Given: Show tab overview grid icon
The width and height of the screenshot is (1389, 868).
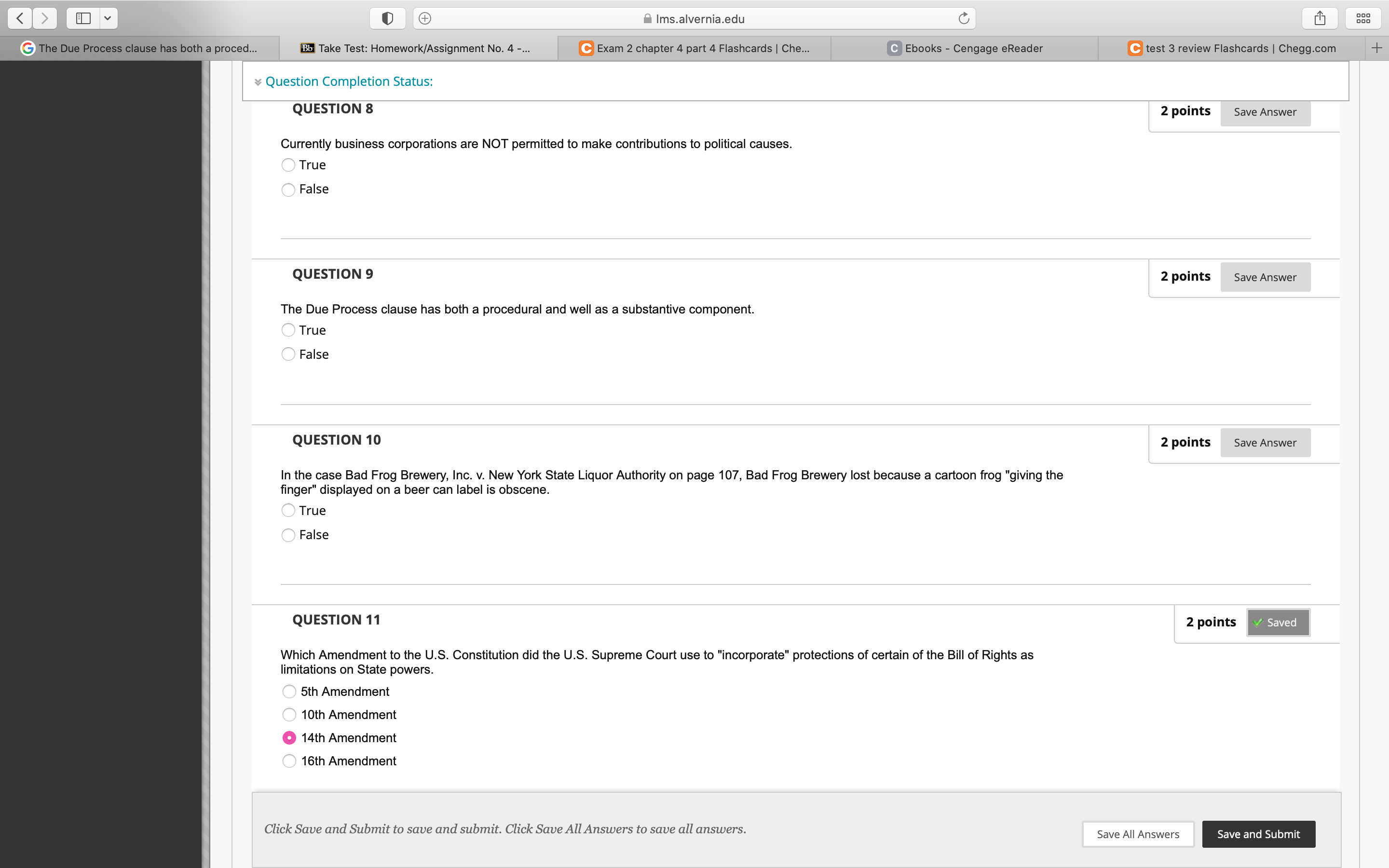Looking at the screenshot, I should click(x=1363, y=18).
